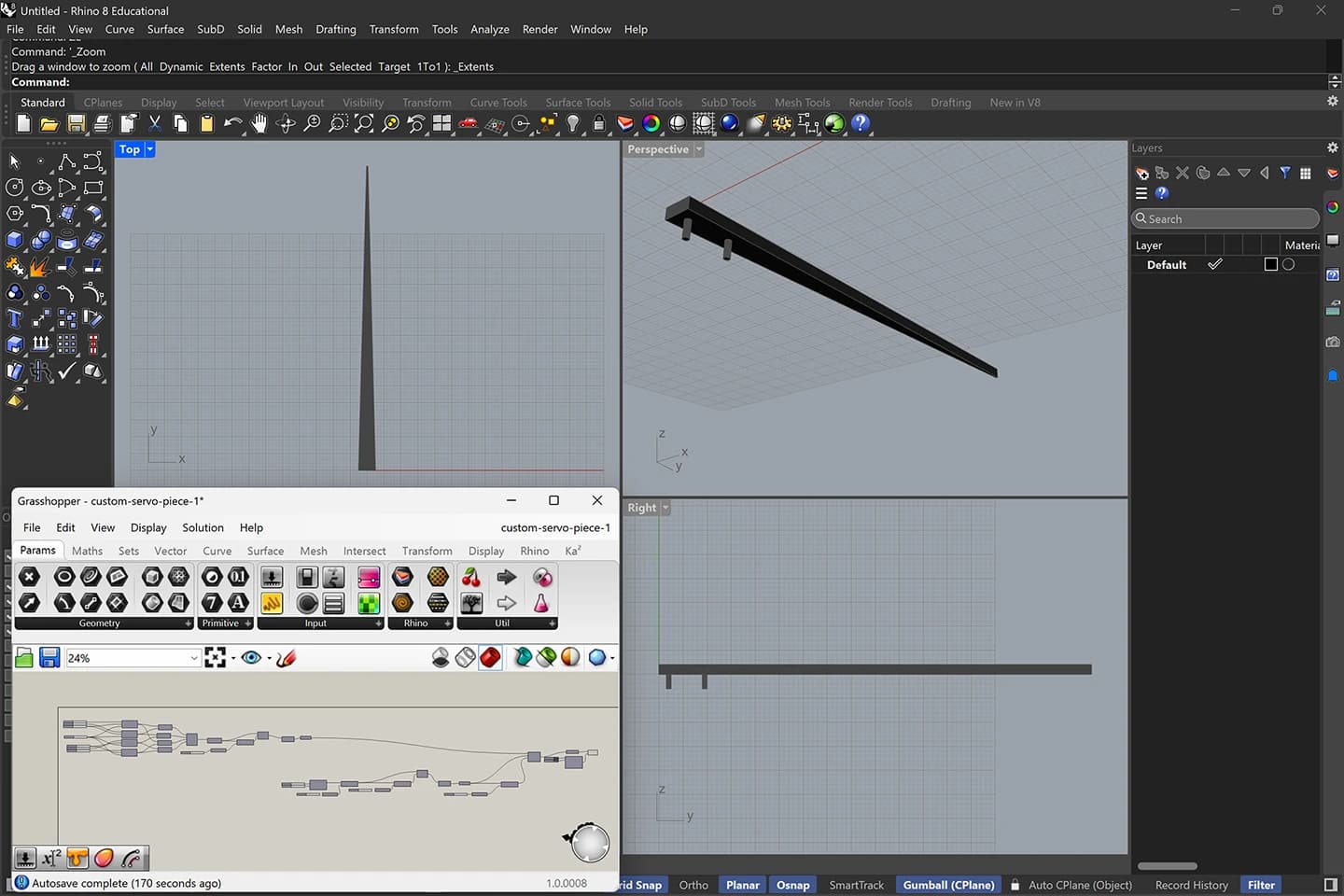Open the Analyze menu

pyautogui.click(x=489, y=29)
